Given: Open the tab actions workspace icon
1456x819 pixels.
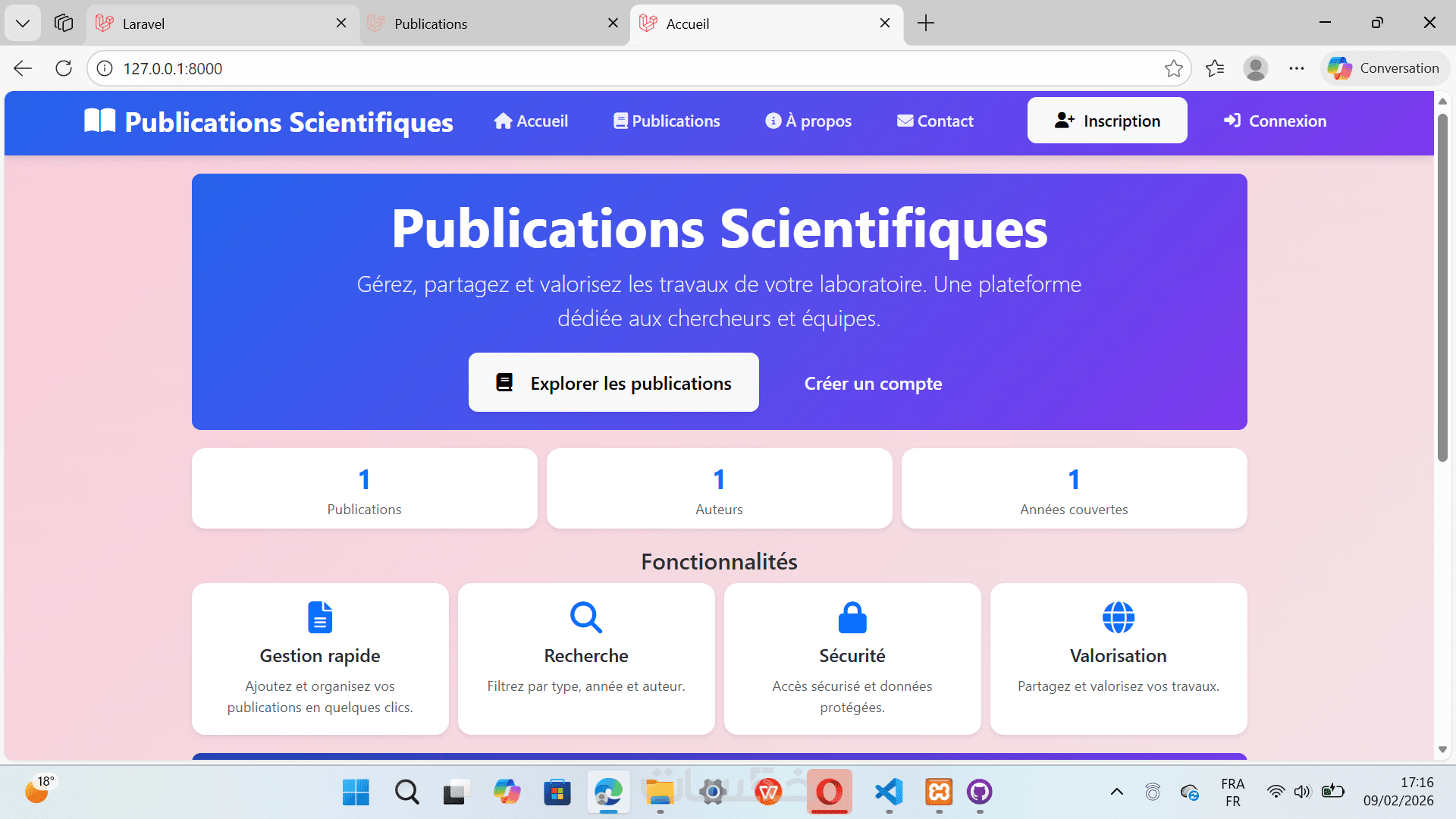Looking at the screenshot, I should pos(64,23).
